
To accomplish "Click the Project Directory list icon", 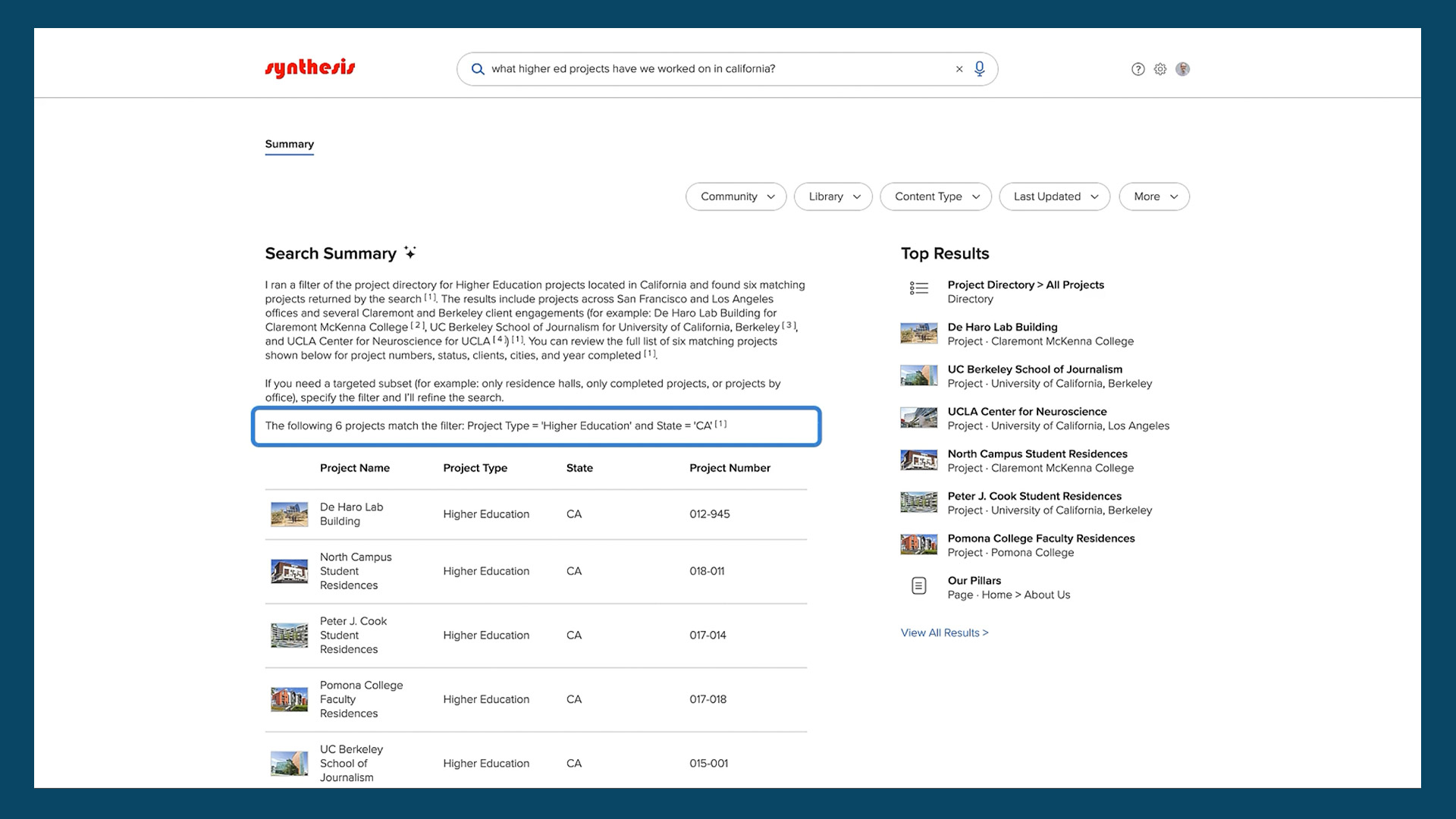I will (x=918, y=288).
